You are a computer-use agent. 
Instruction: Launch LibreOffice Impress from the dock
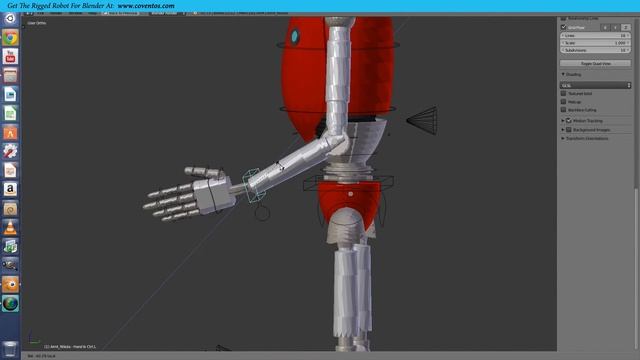click(10, 170)
